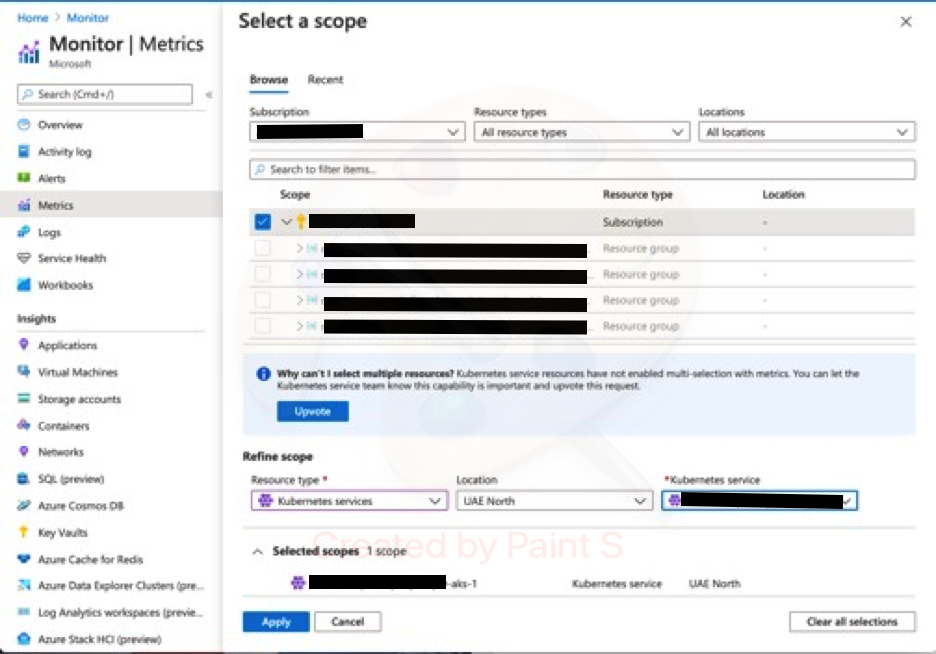Collapse the subscription tree row
The image size is (936, 654).
[x=287, y=222]
